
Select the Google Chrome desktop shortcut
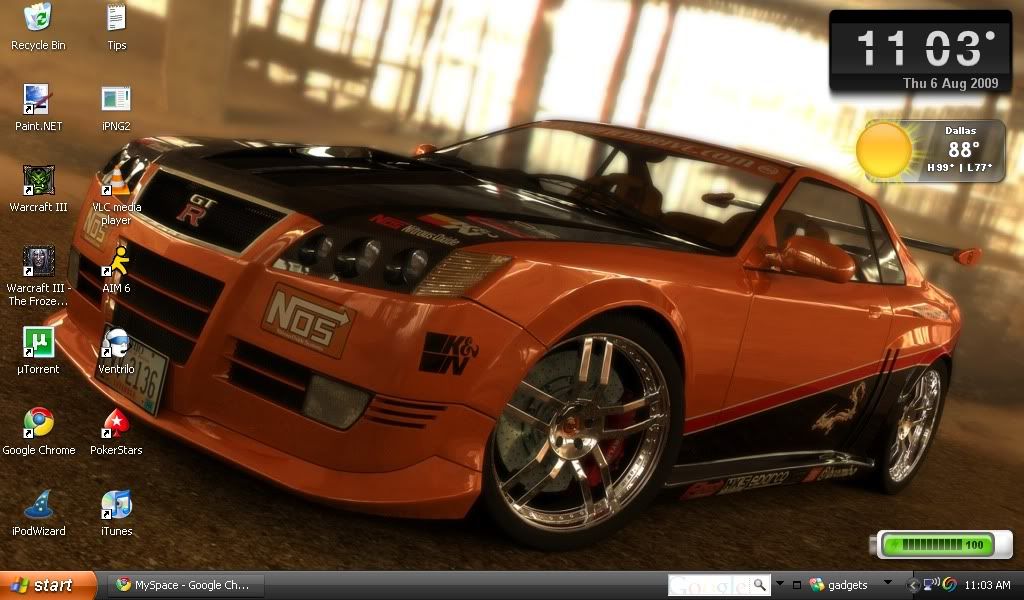[38, 423]
